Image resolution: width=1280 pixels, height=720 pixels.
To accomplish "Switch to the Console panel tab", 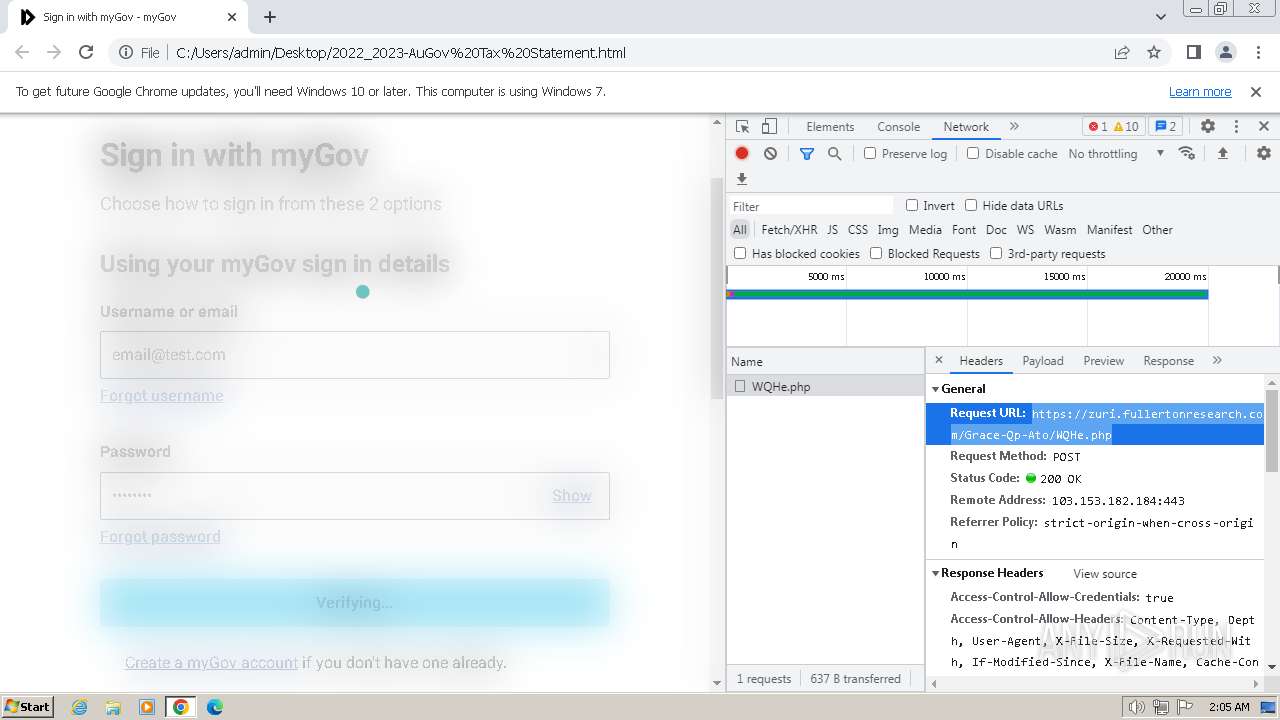I will (x=898, y=127).
